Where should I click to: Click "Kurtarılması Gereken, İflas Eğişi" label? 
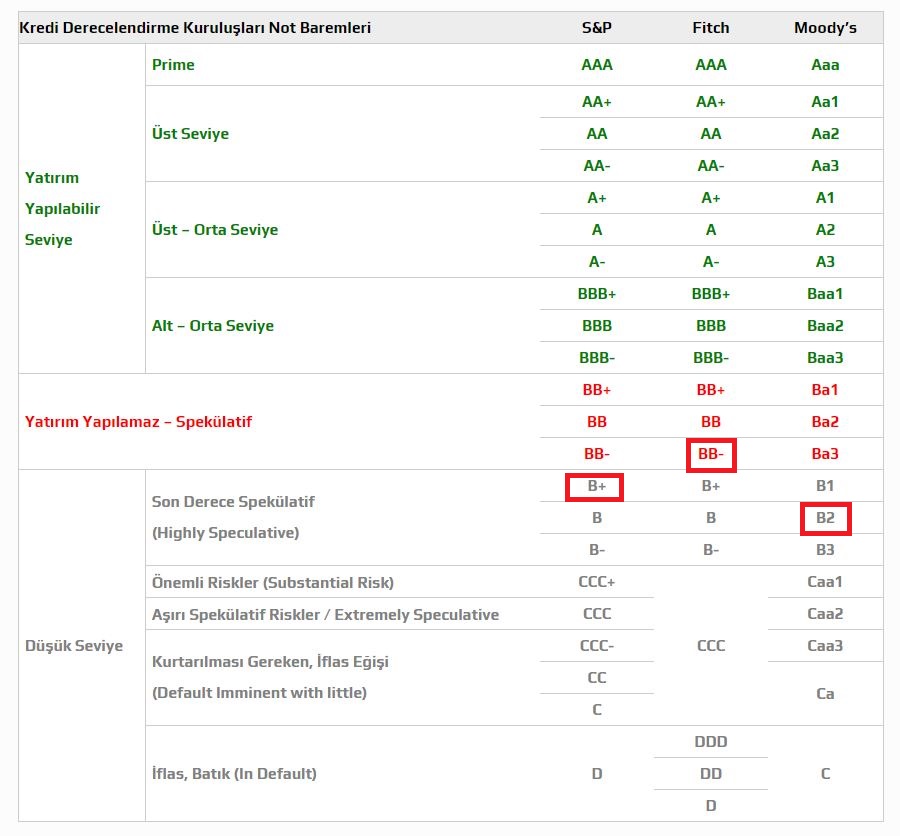[270, 661]
